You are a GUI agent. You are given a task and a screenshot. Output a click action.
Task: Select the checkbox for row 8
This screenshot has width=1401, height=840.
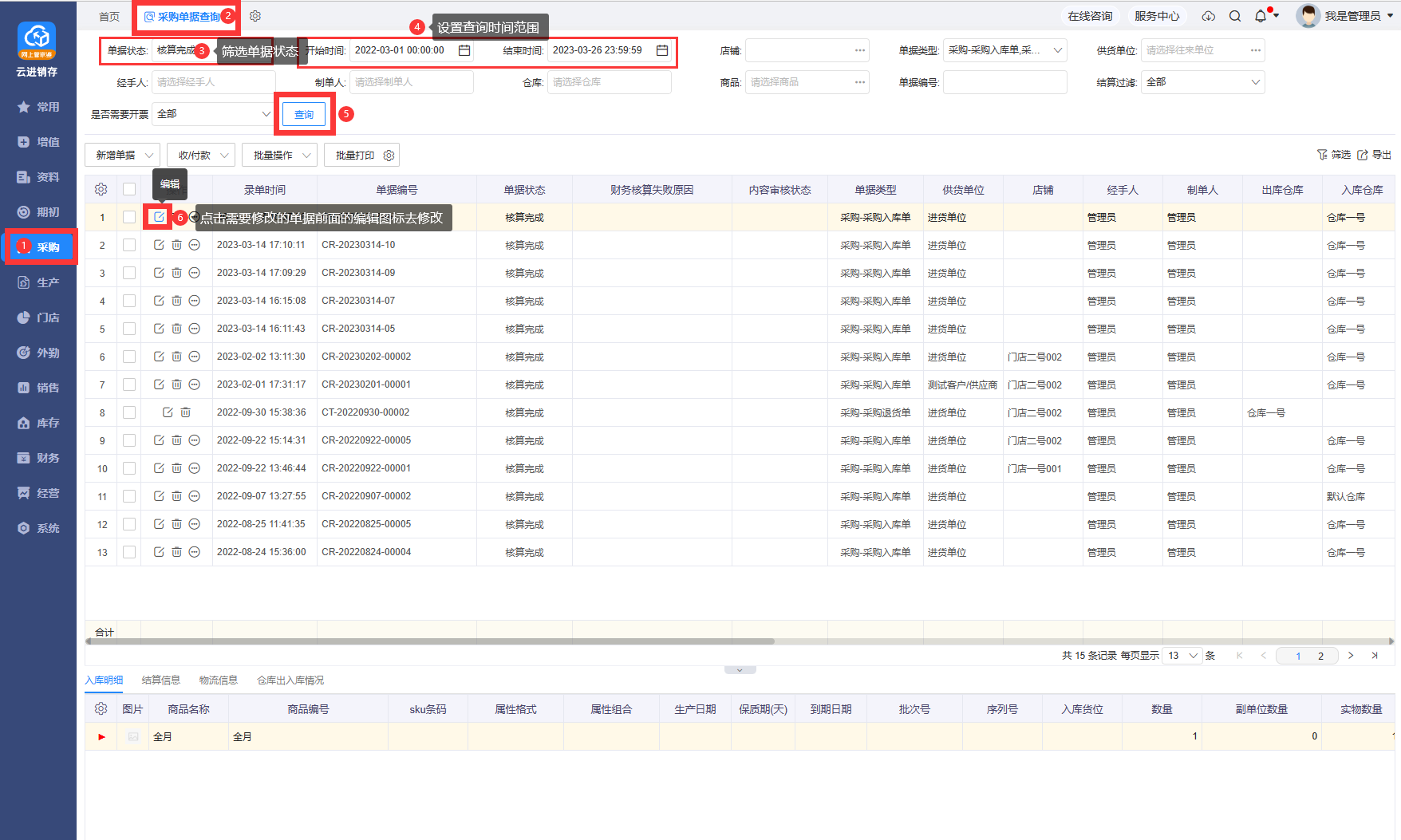tap(129, 412)
